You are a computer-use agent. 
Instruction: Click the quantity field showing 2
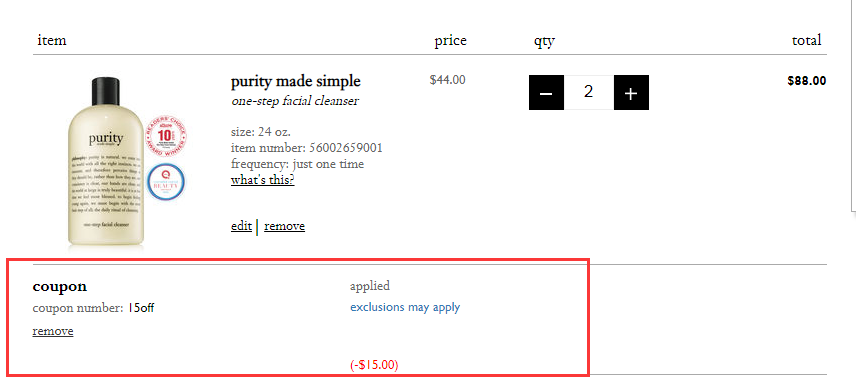[589, 92]
